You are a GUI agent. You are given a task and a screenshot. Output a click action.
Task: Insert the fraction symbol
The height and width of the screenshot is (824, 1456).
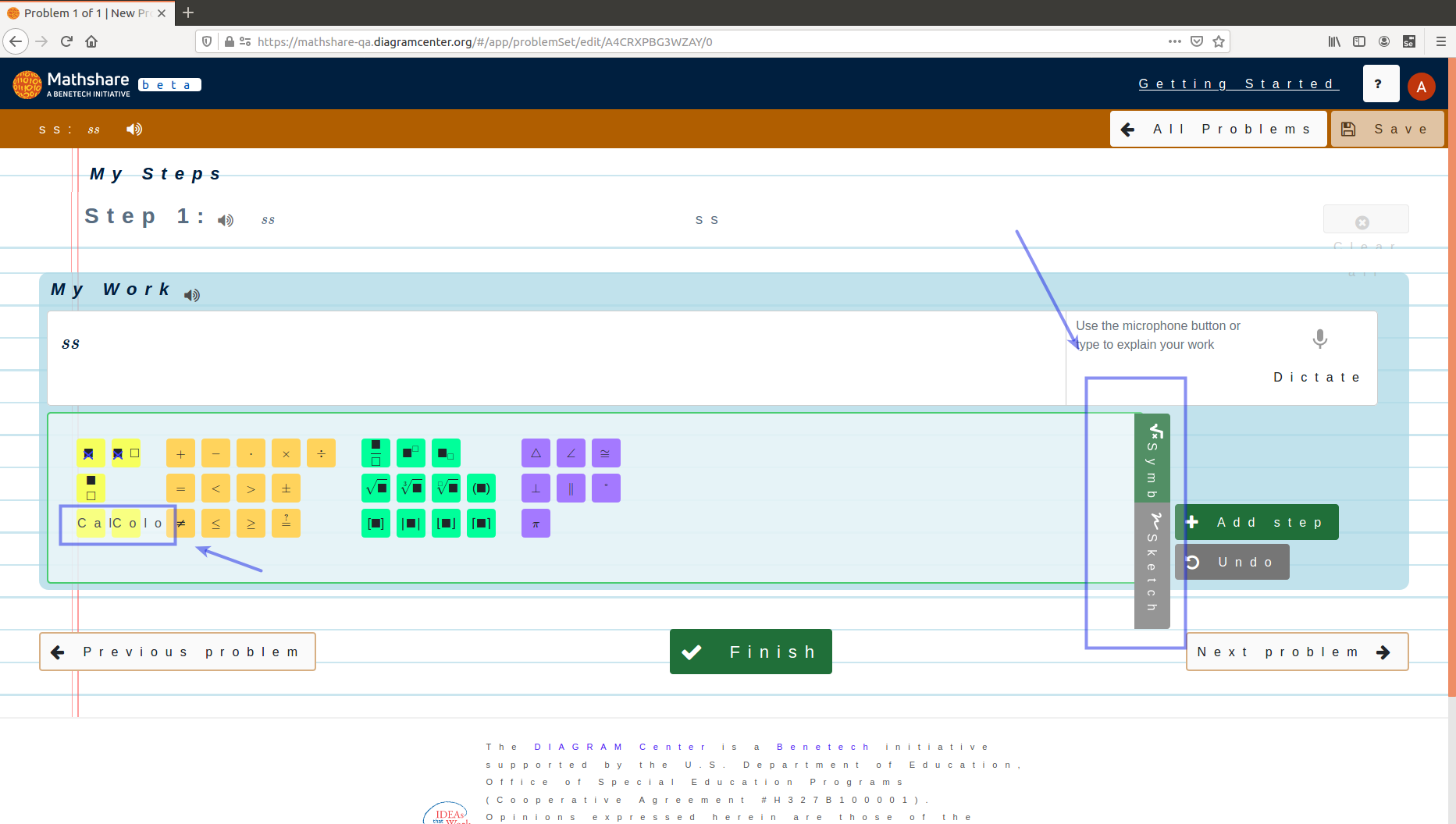coord(376,453)
